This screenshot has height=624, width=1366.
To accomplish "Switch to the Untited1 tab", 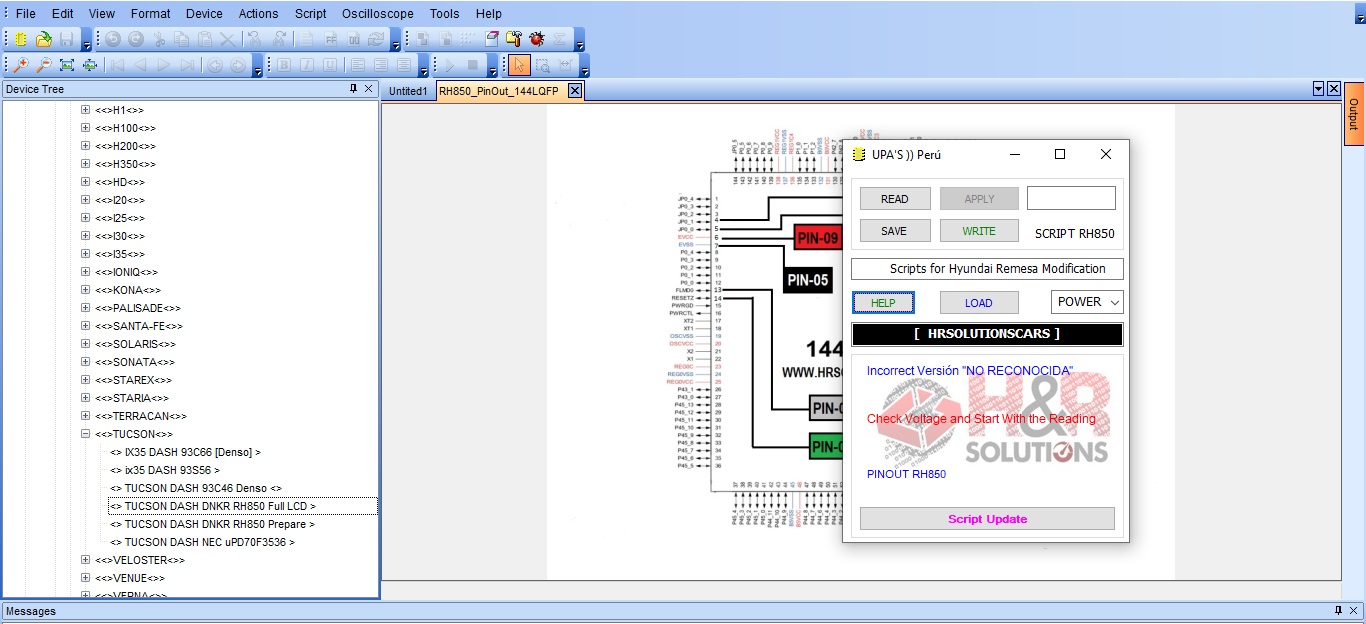I will point(408,91).
